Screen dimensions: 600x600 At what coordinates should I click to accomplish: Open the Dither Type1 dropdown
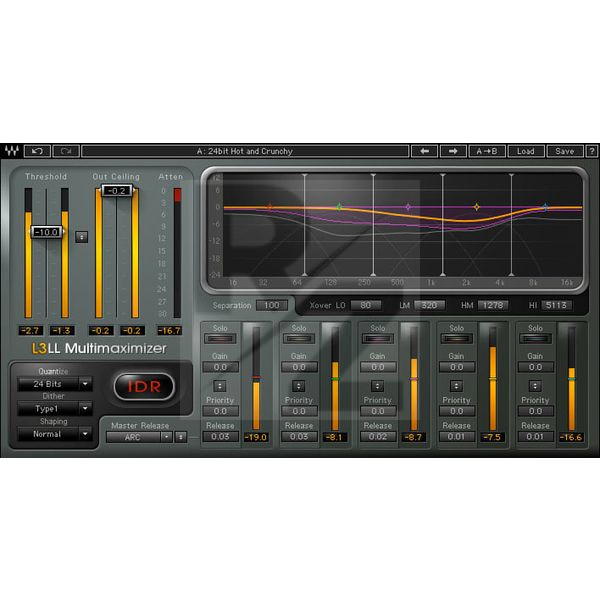(54, 409)
